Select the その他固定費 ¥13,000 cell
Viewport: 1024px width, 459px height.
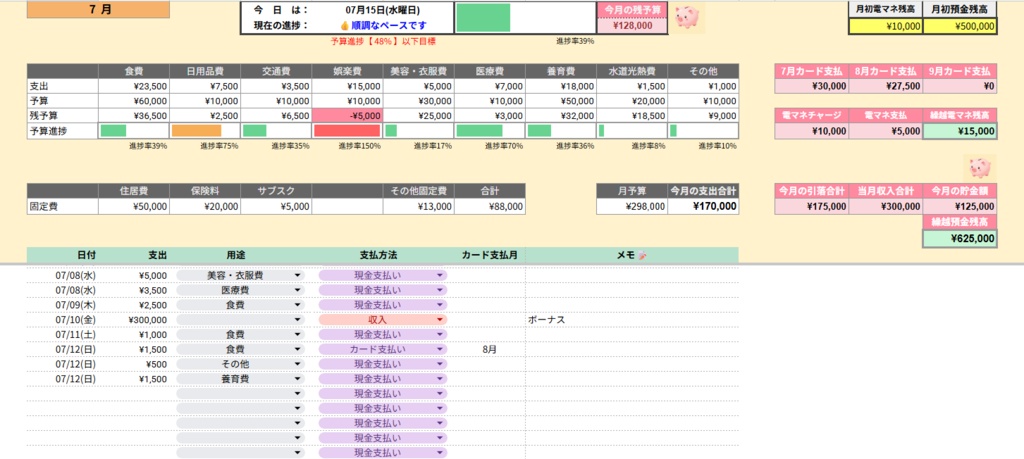[x=419, y=206]
